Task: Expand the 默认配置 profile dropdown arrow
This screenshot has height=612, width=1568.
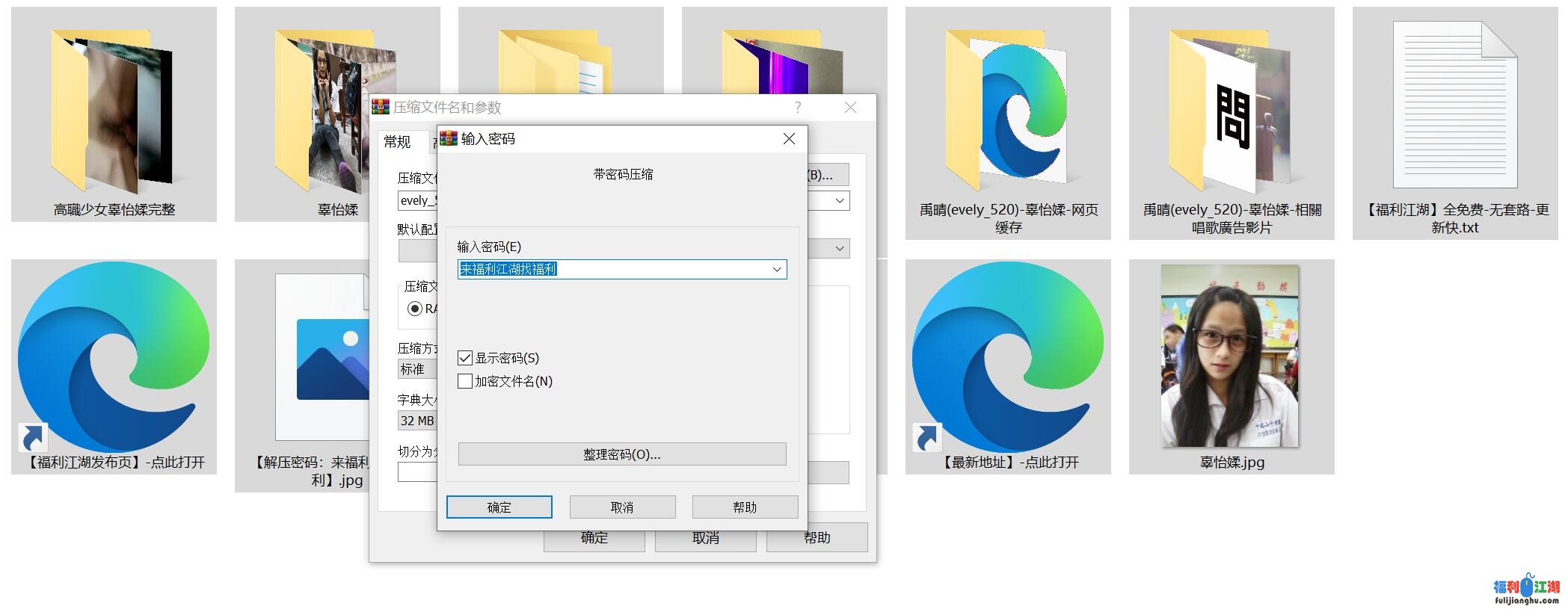Action: (x=840, y=249)
